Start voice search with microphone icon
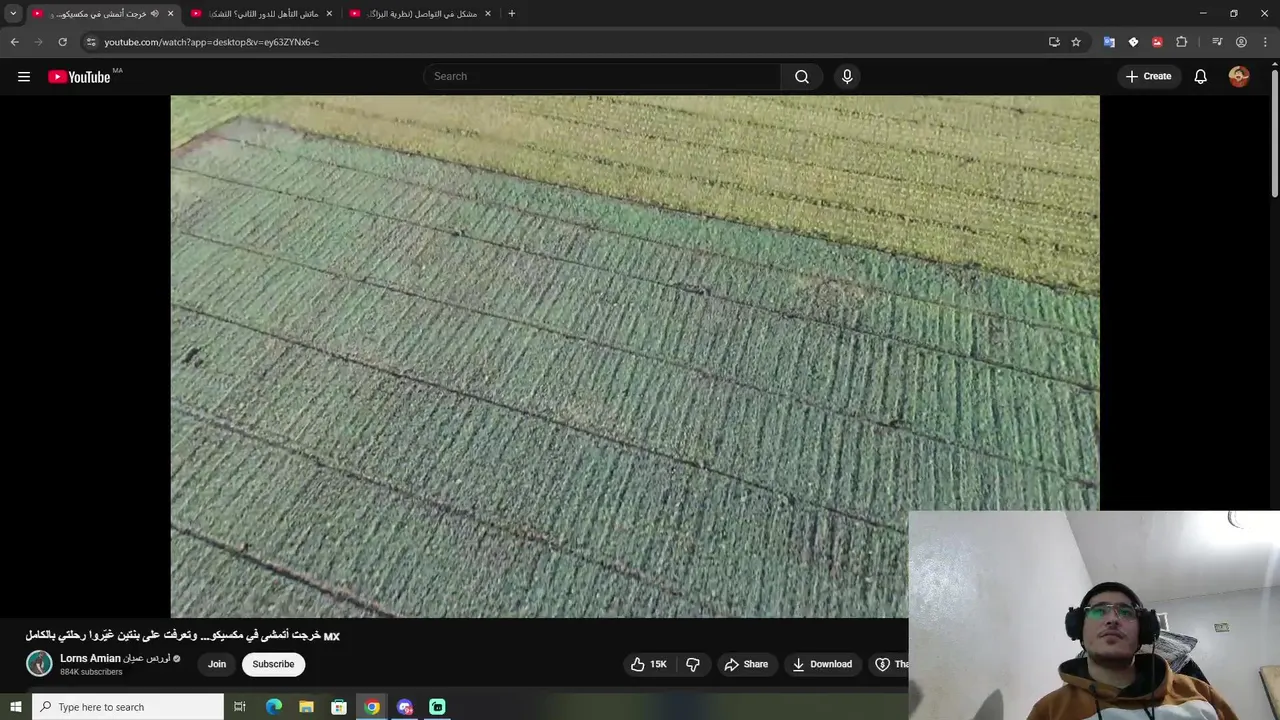The image size is (1280, 720). 847,77
